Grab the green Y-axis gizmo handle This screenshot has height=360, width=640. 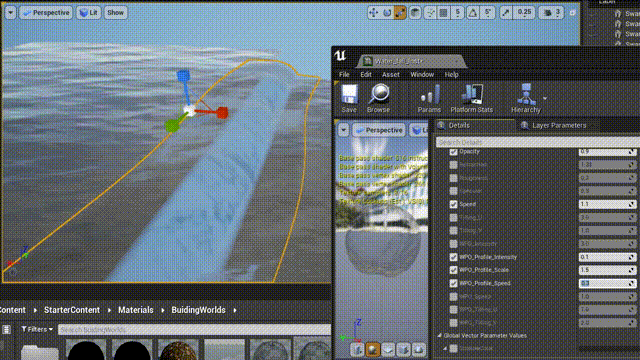click(x=172, y=126)
